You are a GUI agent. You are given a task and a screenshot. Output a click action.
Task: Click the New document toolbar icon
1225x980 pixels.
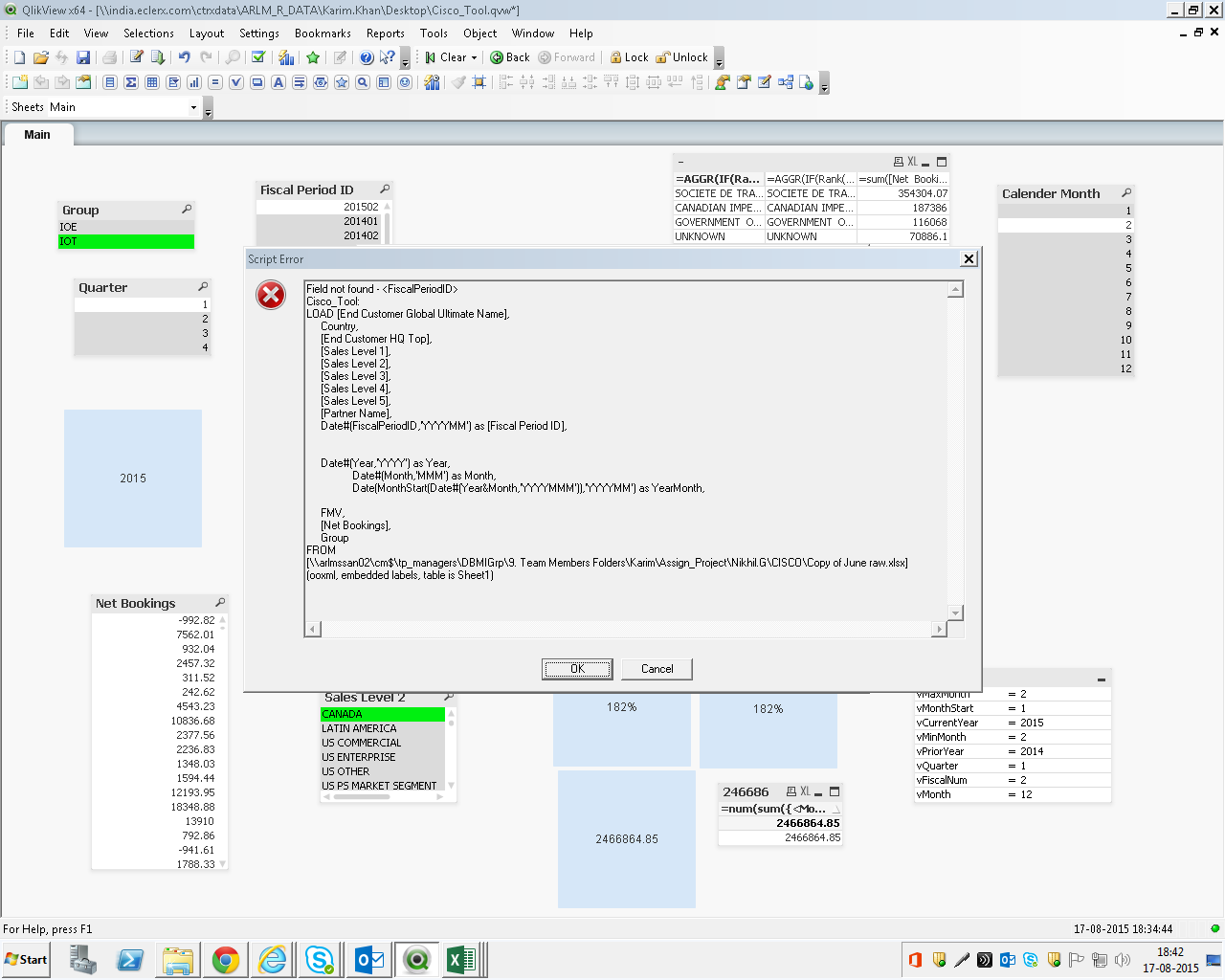(x=19, y=57)
